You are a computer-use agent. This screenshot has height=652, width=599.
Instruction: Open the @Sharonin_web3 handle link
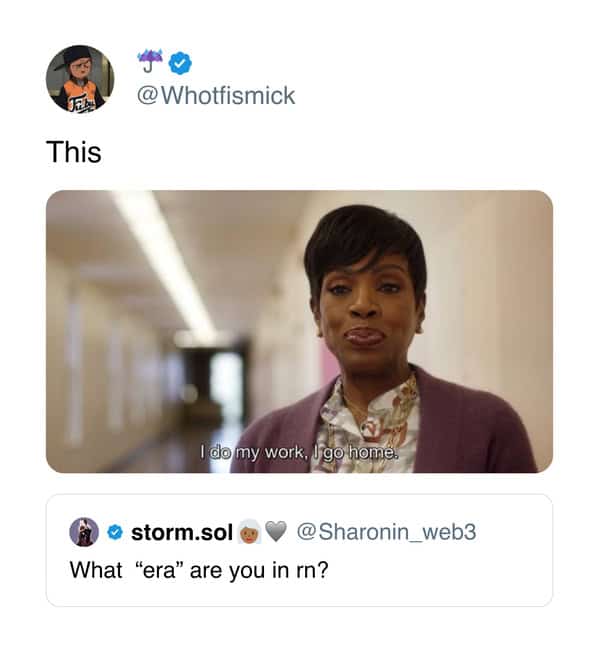coord(386,532)
